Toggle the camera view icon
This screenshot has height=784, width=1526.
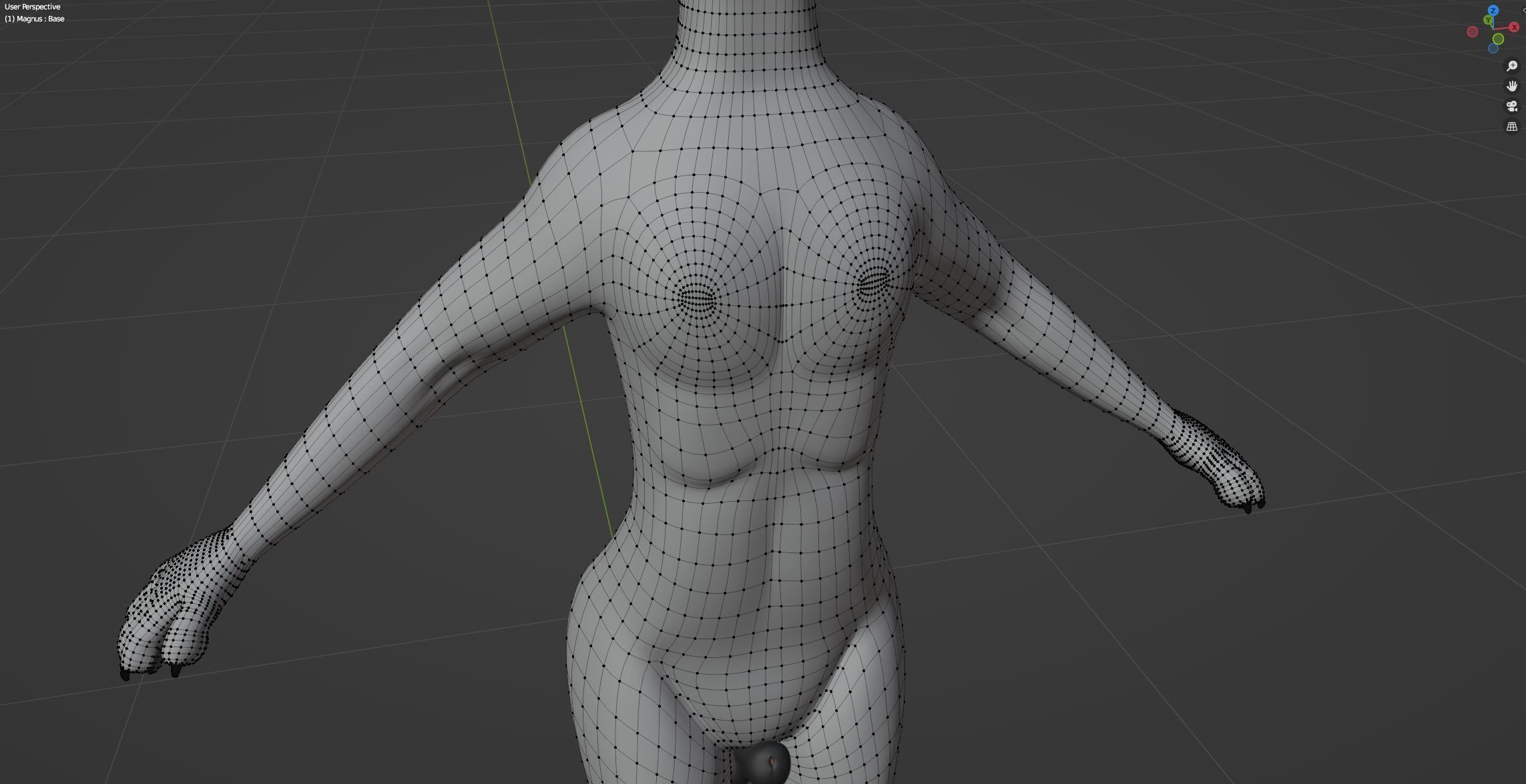coord(1512,106)
